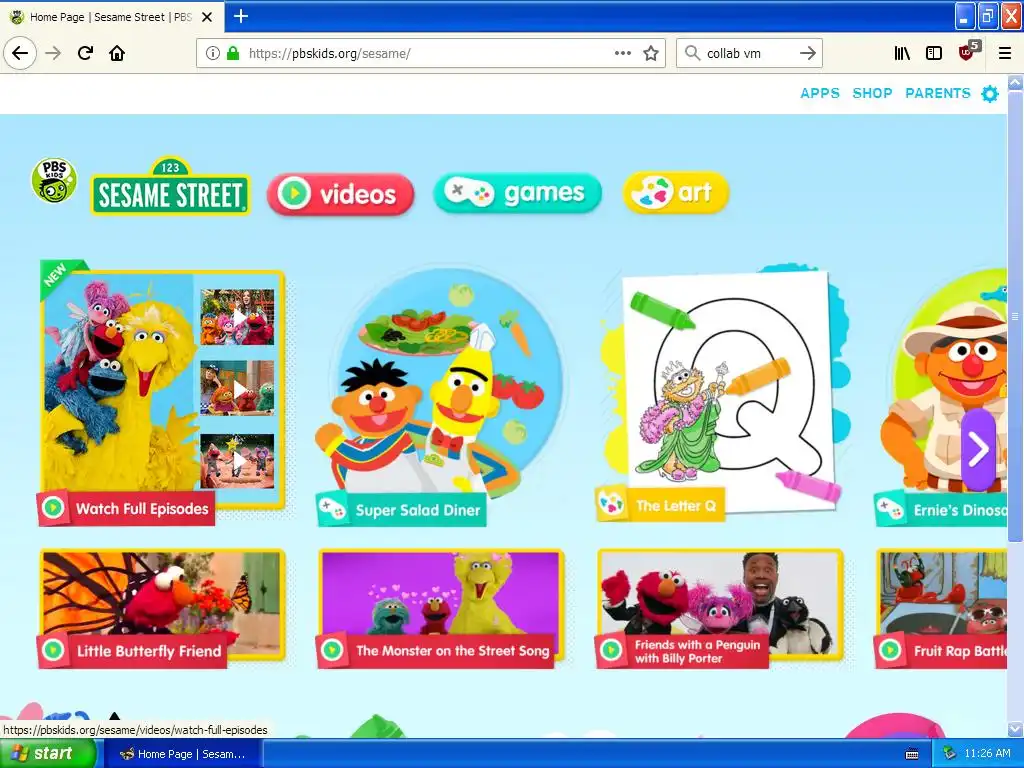Viewport: 1024px width, 768px height.
Task: Click The Letter Q label
Action: [x=676, y=505]
